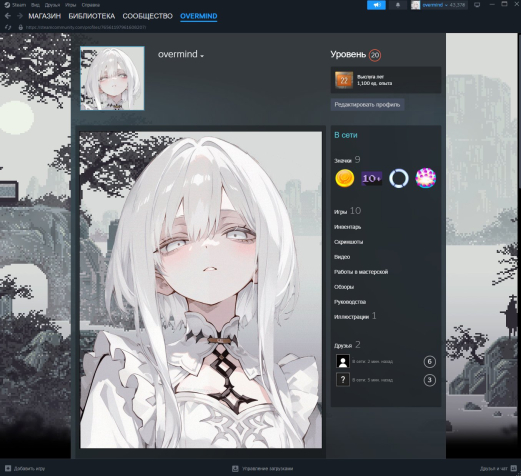Open the Видео link

(342, 257)
